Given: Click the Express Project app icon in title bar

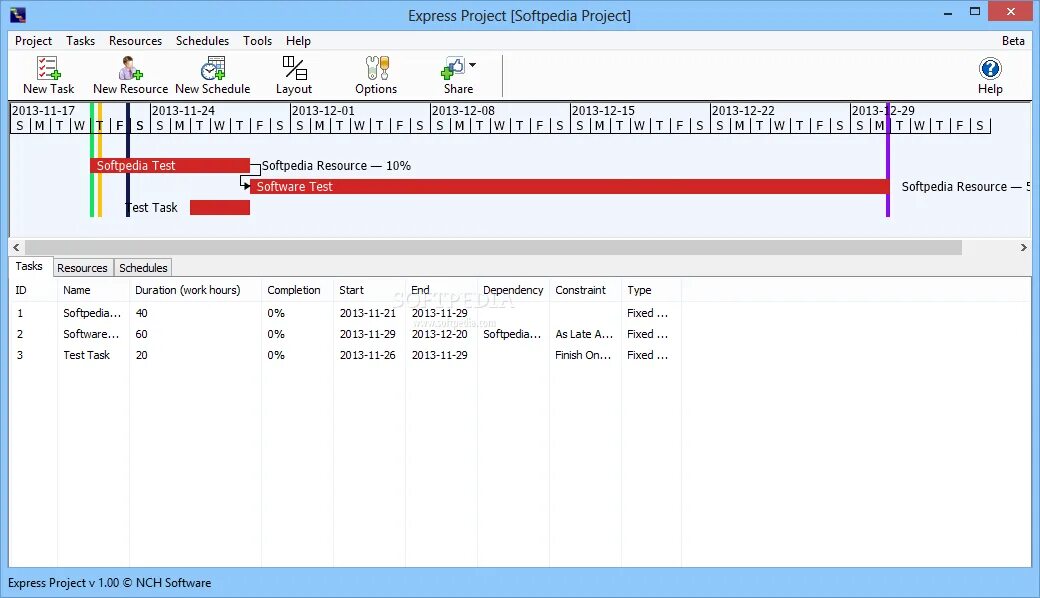Looking at the screenshot, I should coord(18,15).
